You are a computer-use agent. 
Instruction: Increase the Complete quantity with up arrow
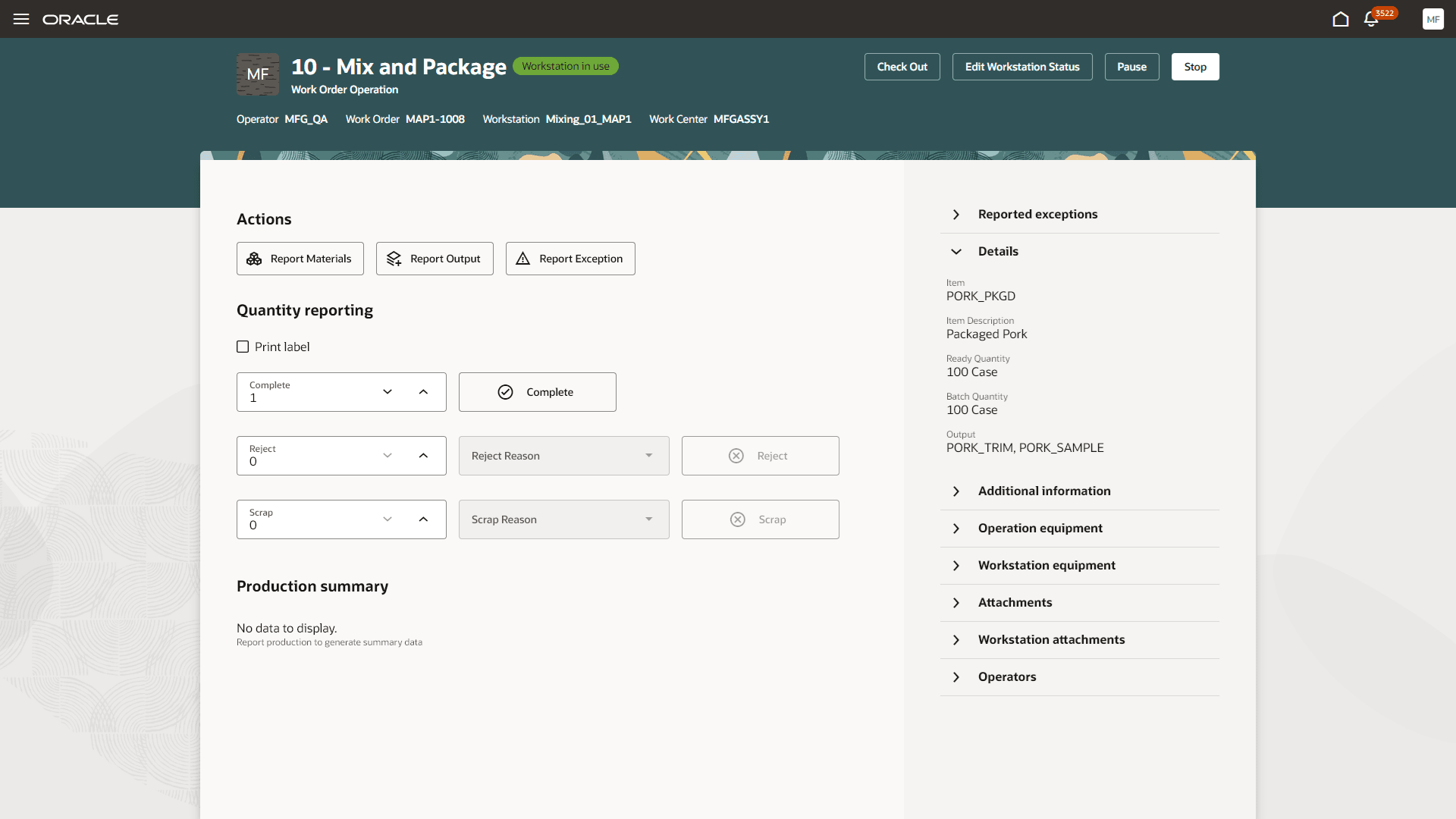[423, 392]
